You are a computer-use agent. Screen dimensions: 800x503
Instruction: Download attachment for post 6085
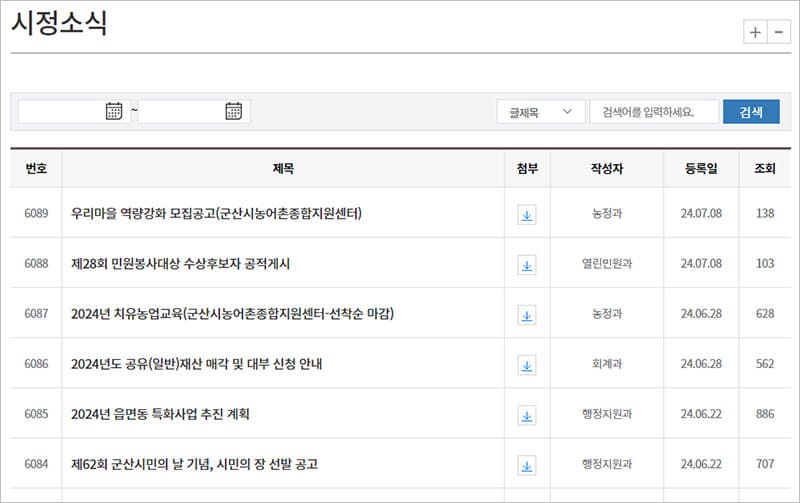coord(527,414)
